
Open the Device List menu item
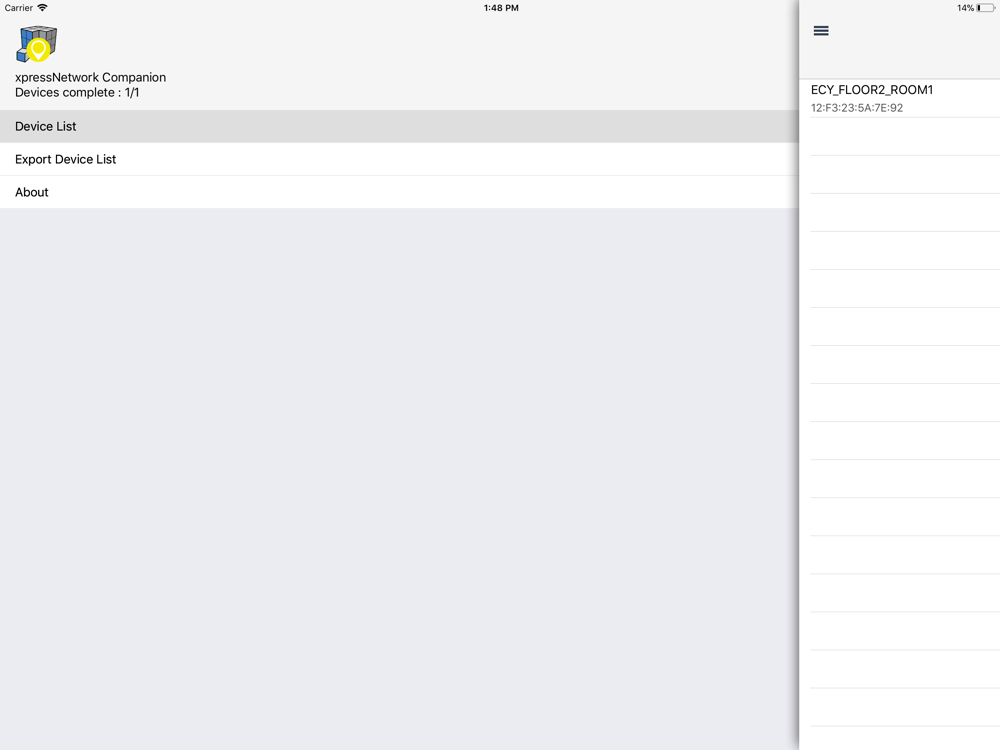[399, 126]
